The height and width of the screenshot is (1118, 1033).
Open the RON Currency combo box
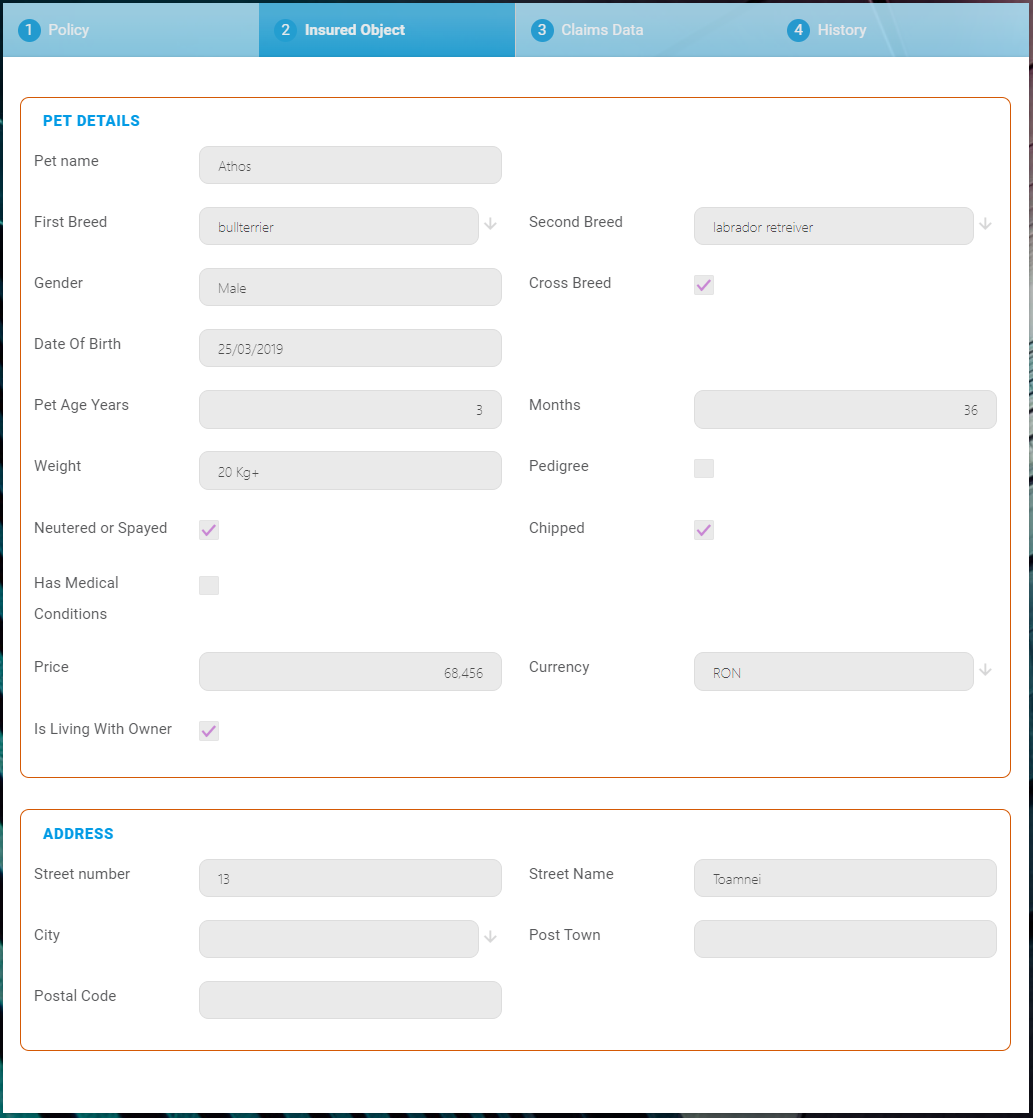pyautogui.click(x=832, y=672)
